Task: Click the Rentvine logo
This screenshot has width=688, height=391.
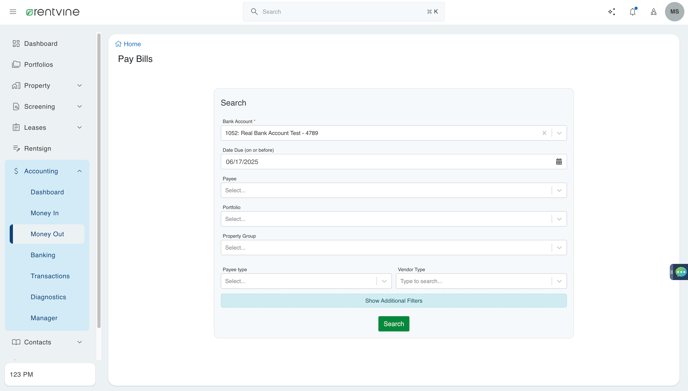Action: [53, 12]
